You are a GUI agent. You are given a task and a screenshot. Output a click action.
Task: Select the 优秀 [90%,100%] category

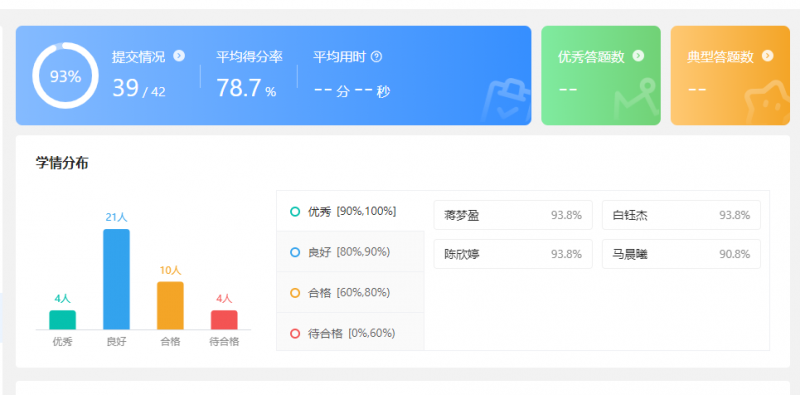351,211
